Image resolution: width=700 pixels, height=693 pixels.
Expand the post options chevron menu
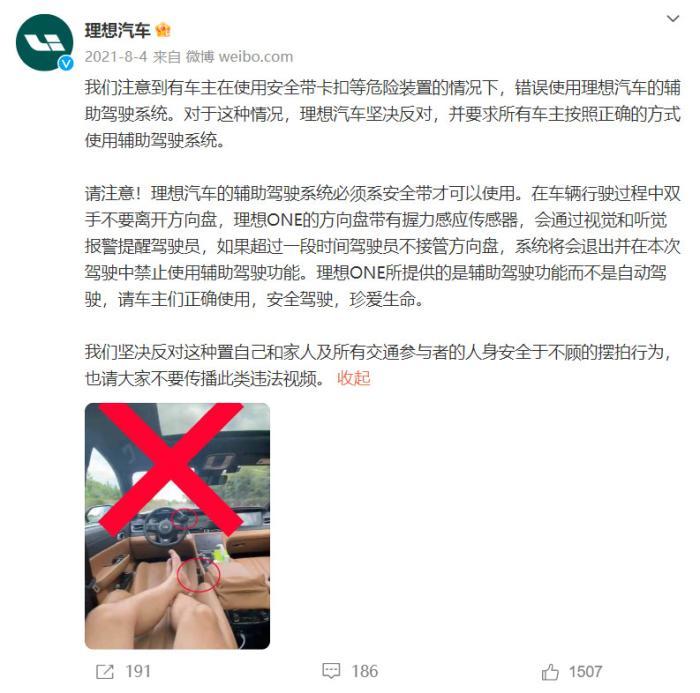(673, 18)
